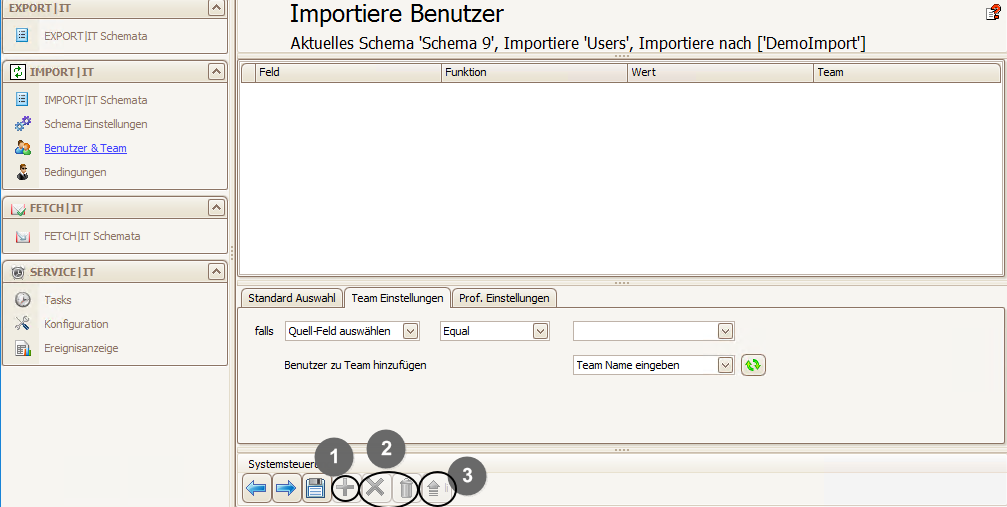Go to Schema Einstellungen
1007x507 pixels.
click(x=96, y=123)
